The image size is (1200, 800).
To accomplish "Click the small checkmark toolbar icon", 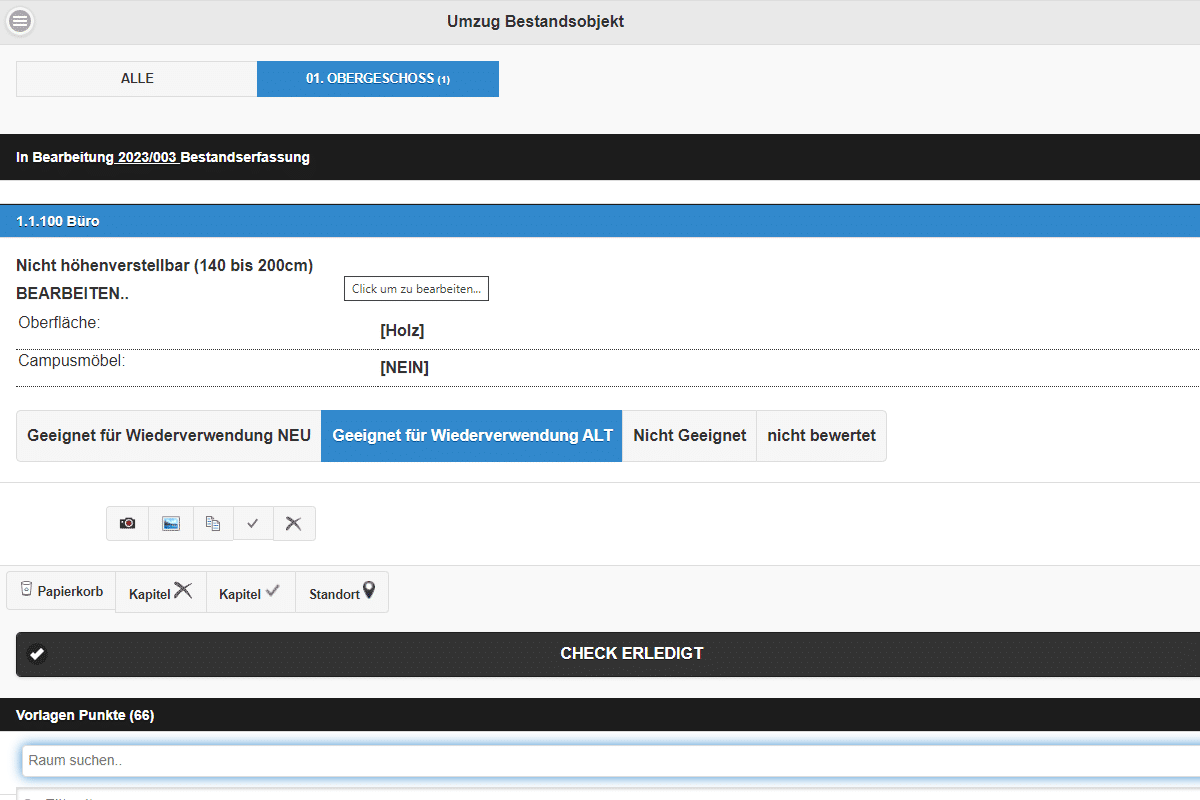I will pos(253,523).
